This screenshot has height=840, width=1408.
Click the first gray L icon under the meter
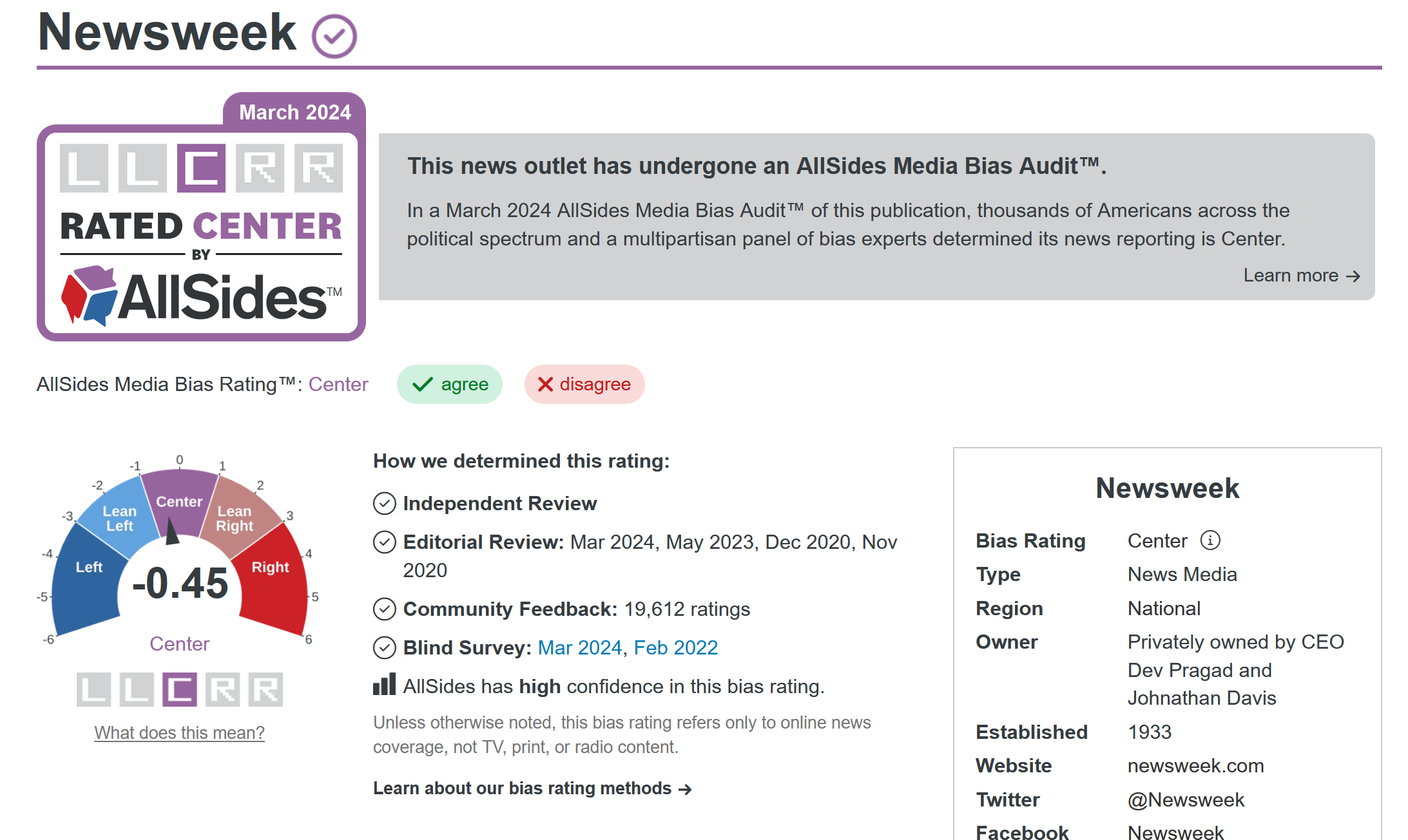point(94,690)
